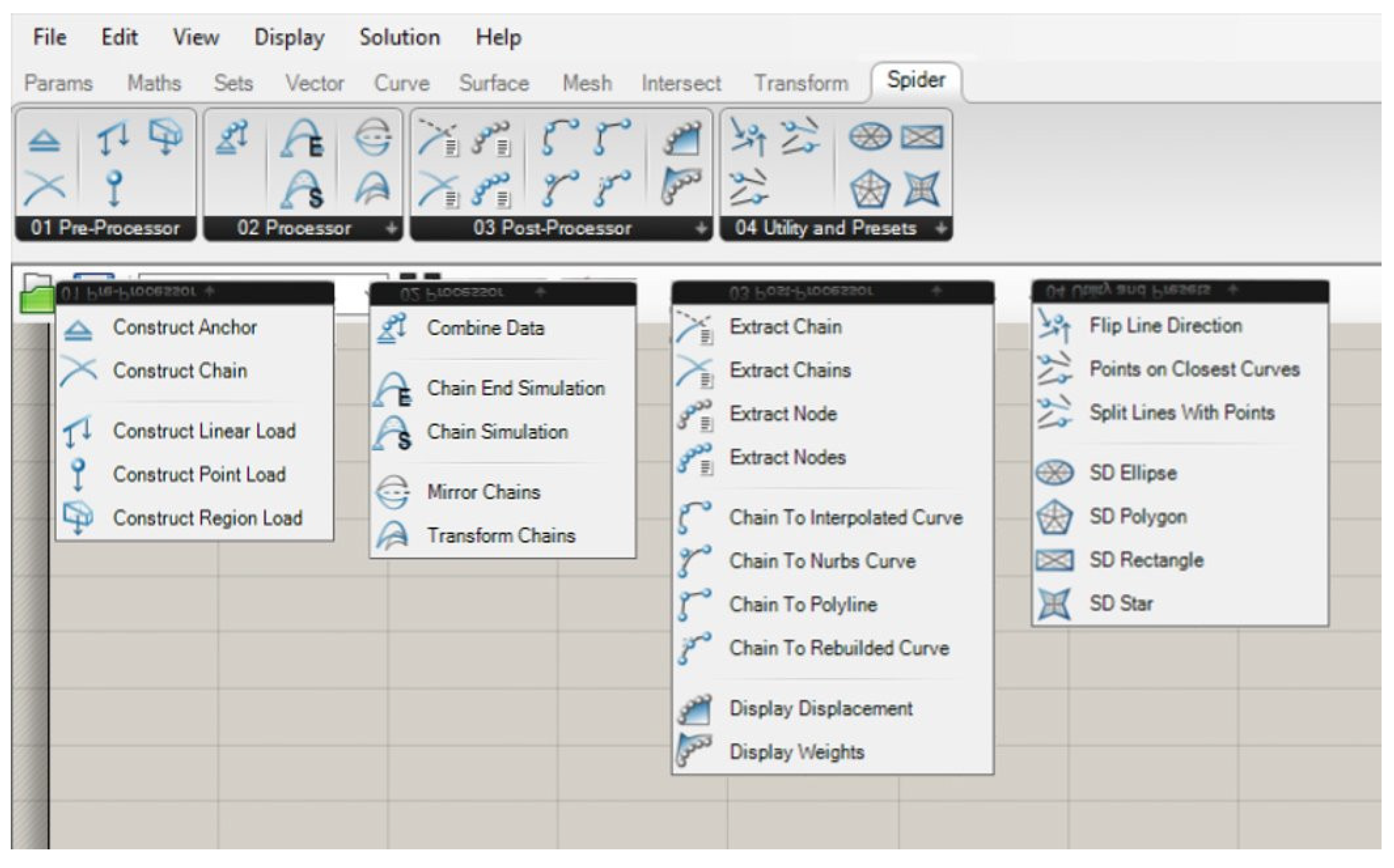Switch to the Curve tab
The height and width of the screenshot is (868, 1394).
point(402,83)
